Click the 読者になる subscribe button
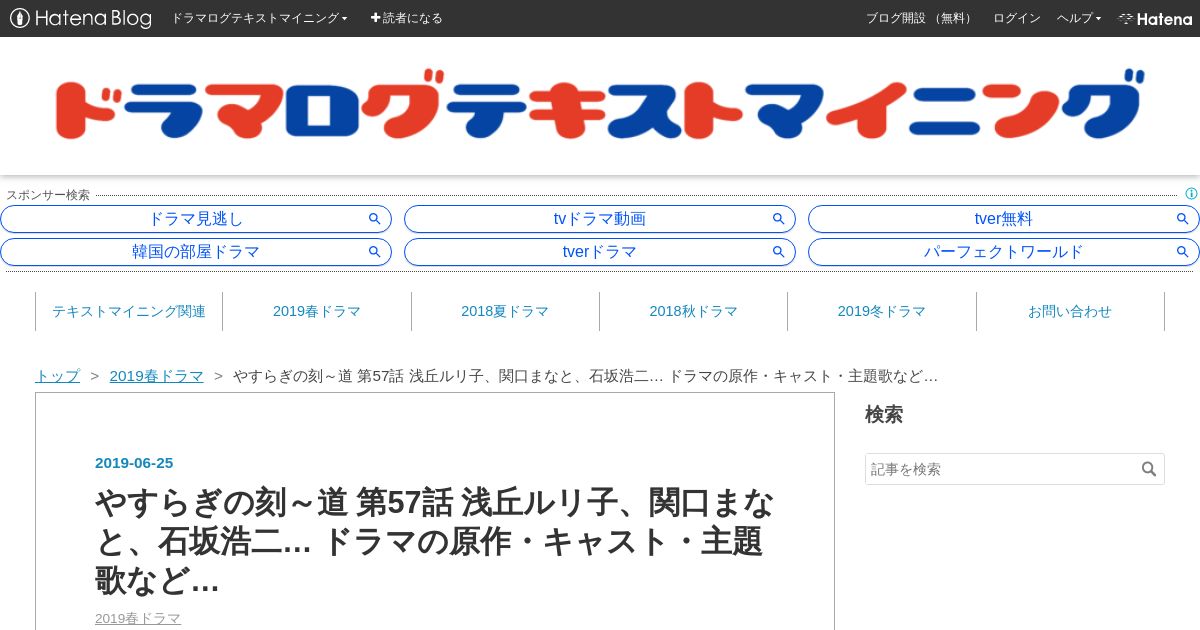 tap(406, 18)
